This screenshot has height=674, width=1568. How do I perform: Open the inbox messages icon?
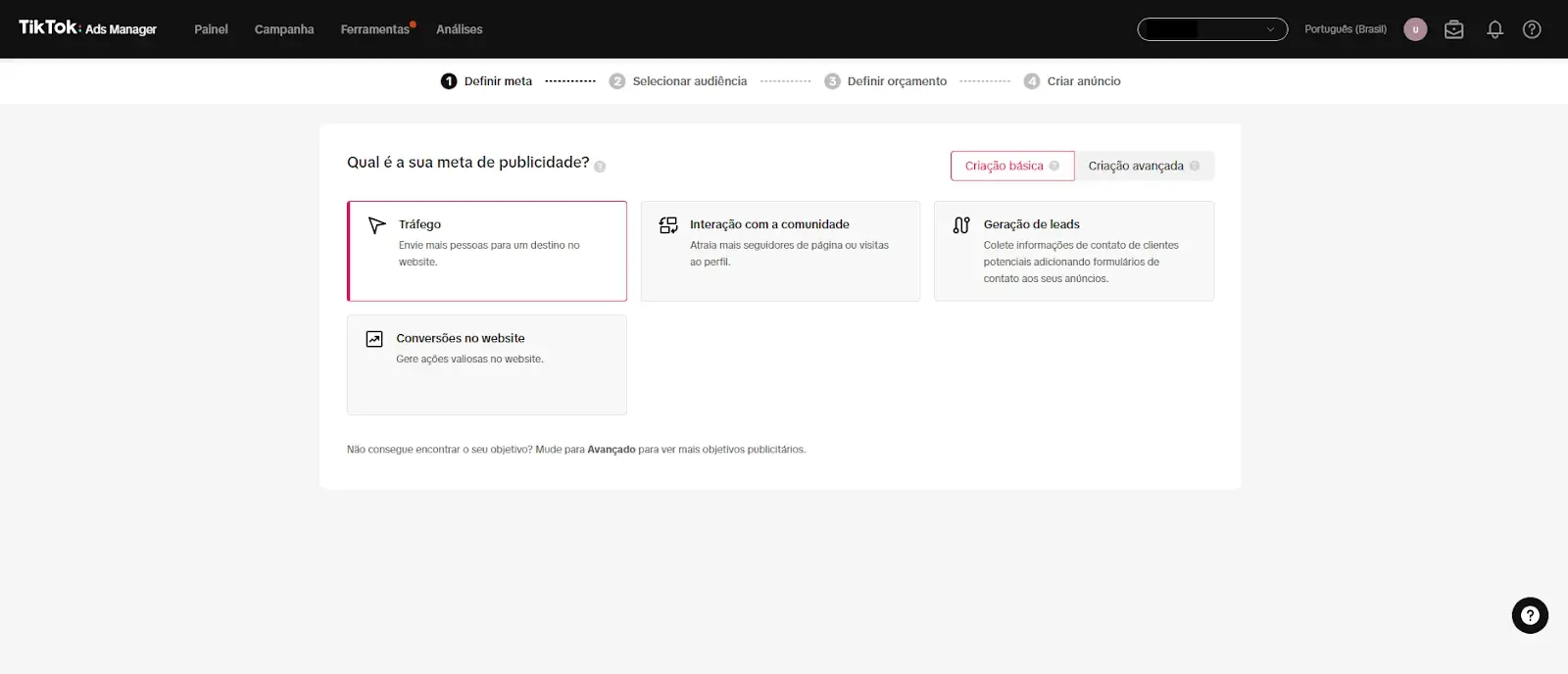tap(1454, 29)
